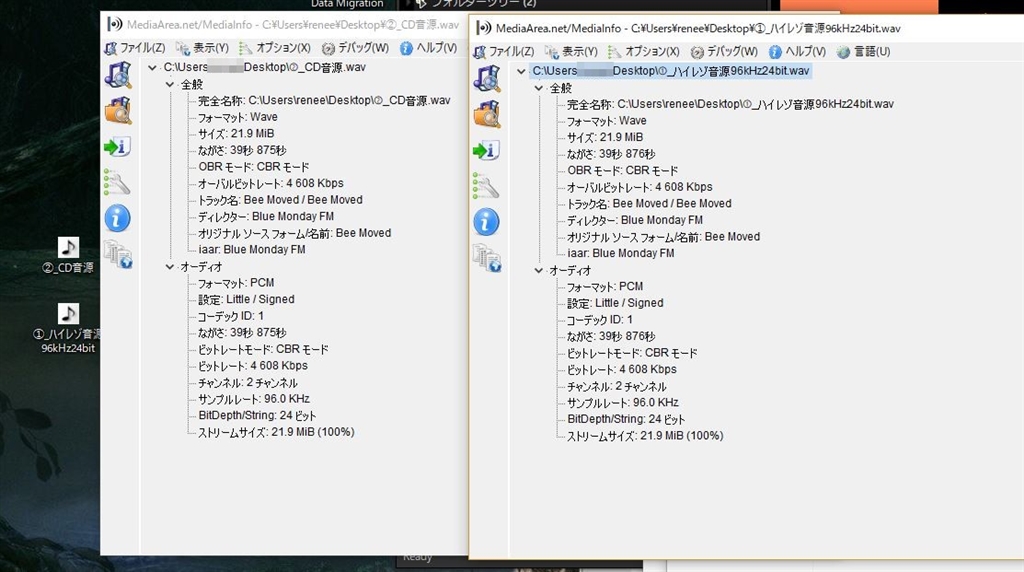This screenshot has height=572, width=1024.
Task: Click the web pages icon in the right MediaInfo sidebar
Action: [x=487, y=258]
